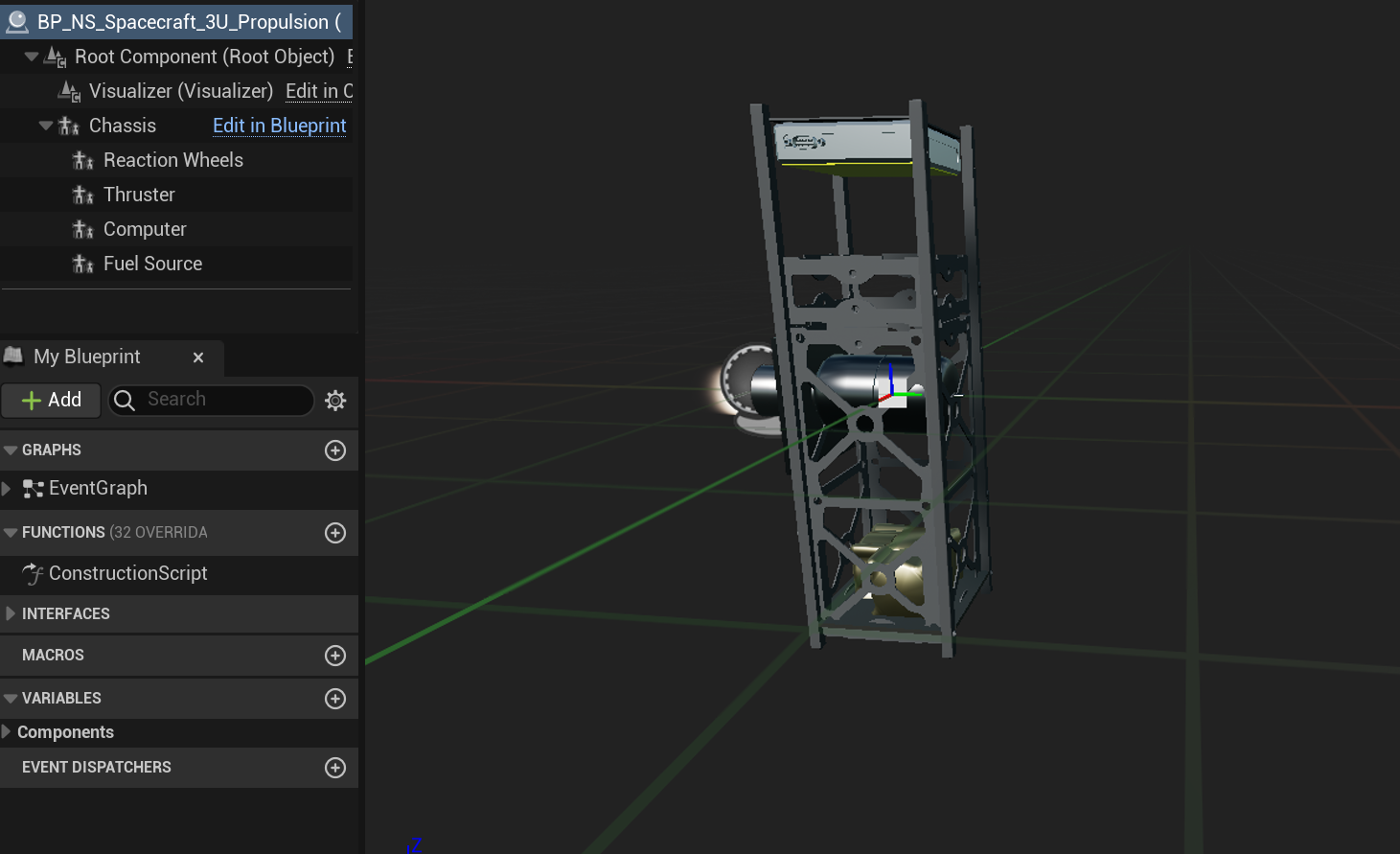Collapse the Root Component tree node
Viewport: 1400px width, 854px height.
(x=32, y=57)
